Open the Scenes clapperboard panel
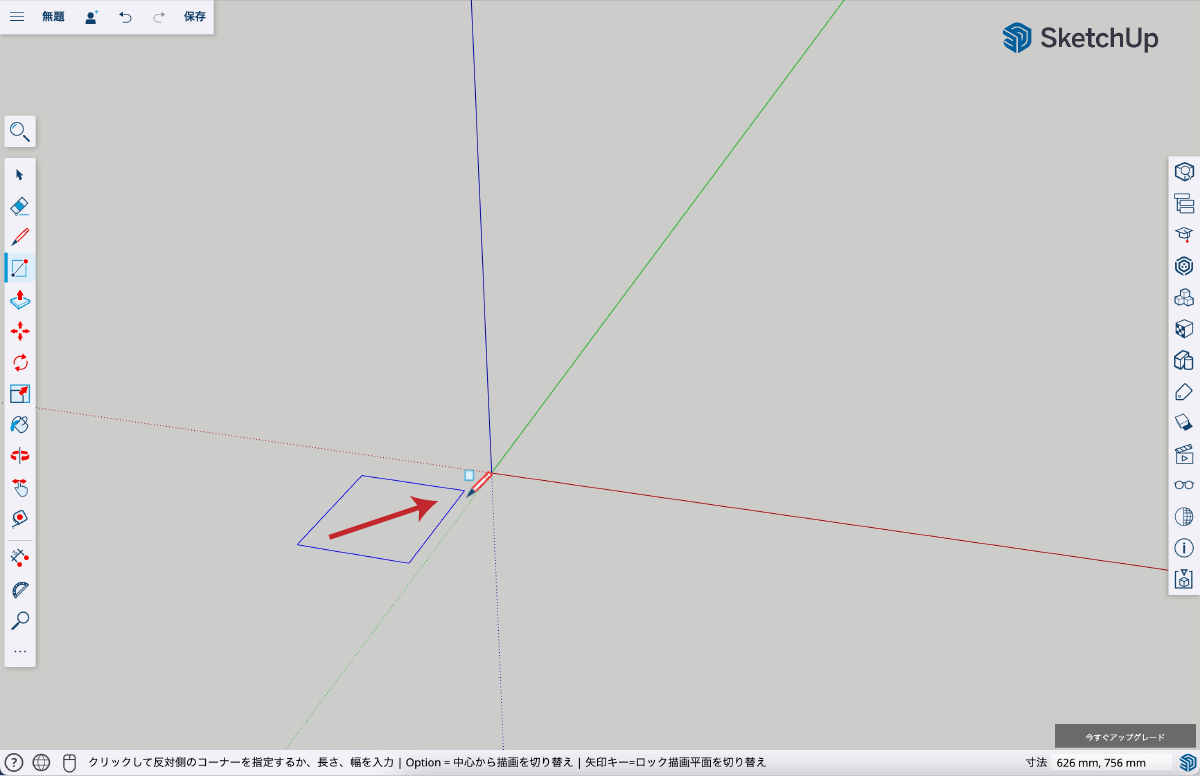This screenshot has width=1200, height=776. click(1184, 453)
